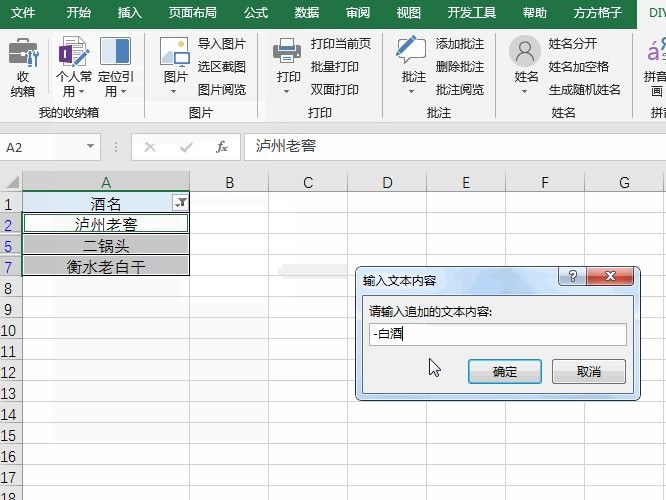Viewport: 666px width, 500px height.
Task: Expand the 个人常用 dropdown arrow
Action: (82, 92)
